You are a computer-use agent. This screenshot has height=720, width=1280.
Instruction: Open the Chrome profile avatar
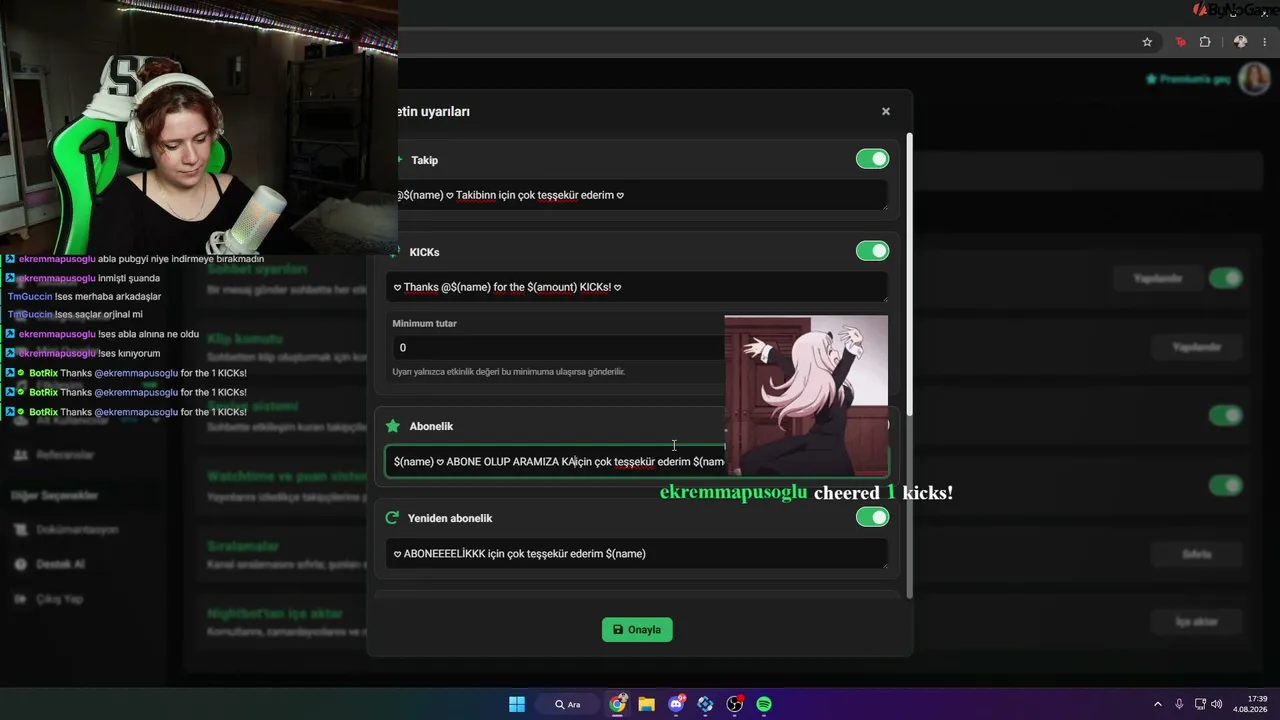click(1240, 42)
